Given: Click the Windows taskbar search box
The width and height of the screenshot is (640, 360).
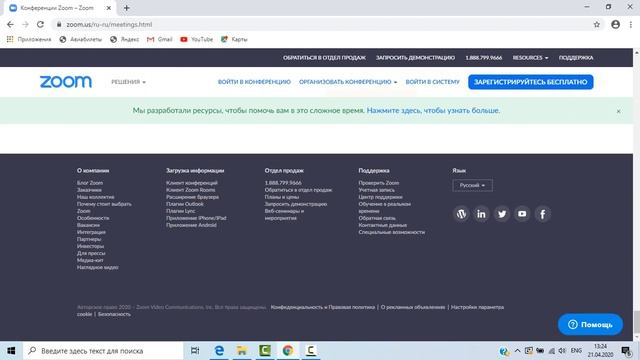Looking at the screenshot, I should pyautogui.click(x=103, y=351).
